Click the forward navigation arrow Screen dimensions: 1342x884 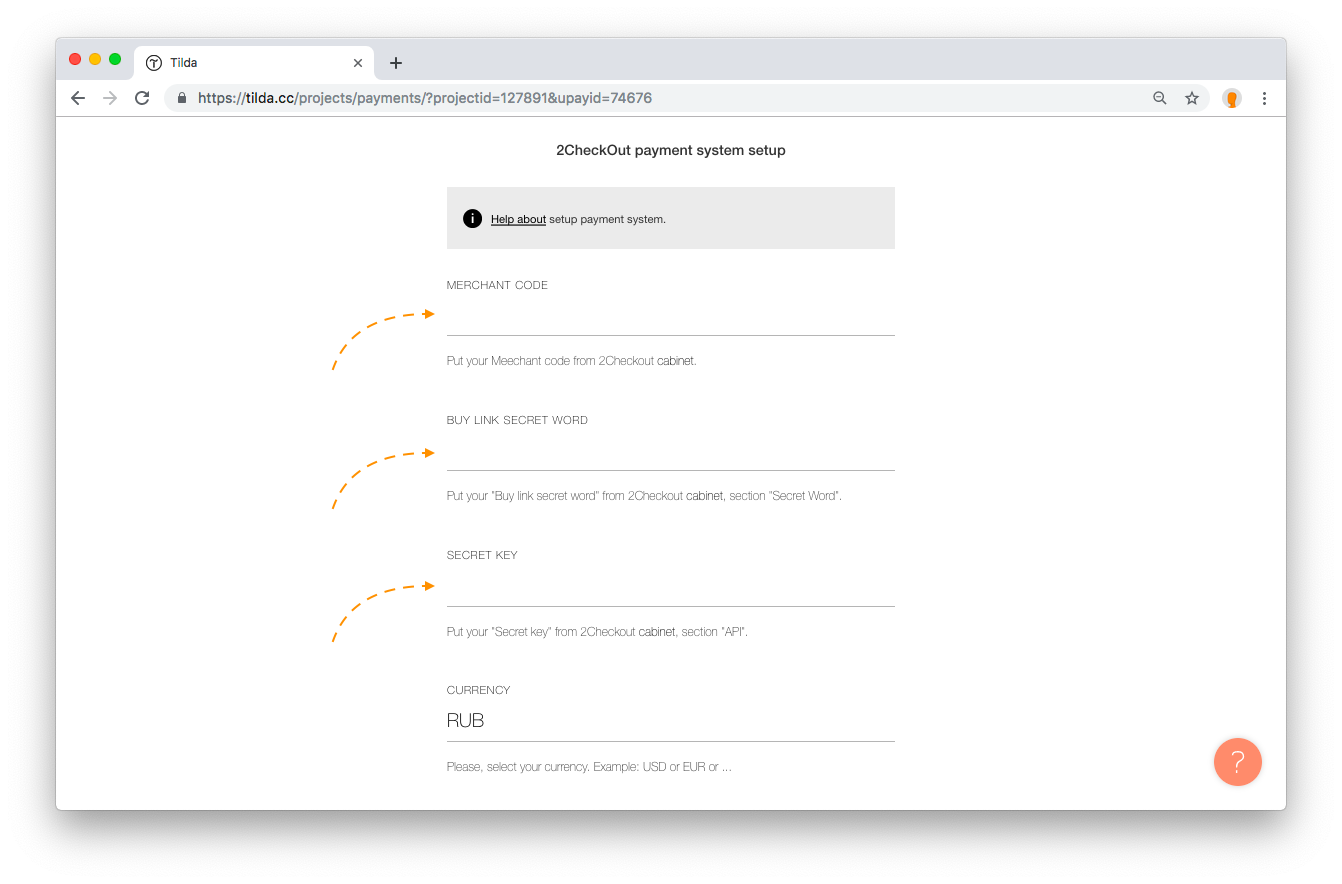[x=110, y=97]
